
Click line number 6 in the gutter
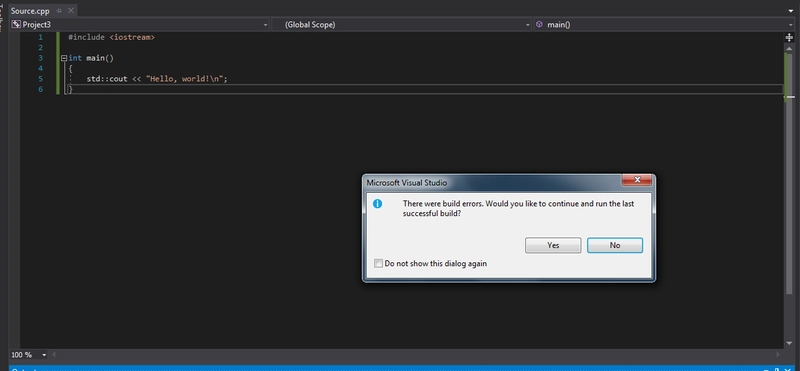[x=40, y=89]
